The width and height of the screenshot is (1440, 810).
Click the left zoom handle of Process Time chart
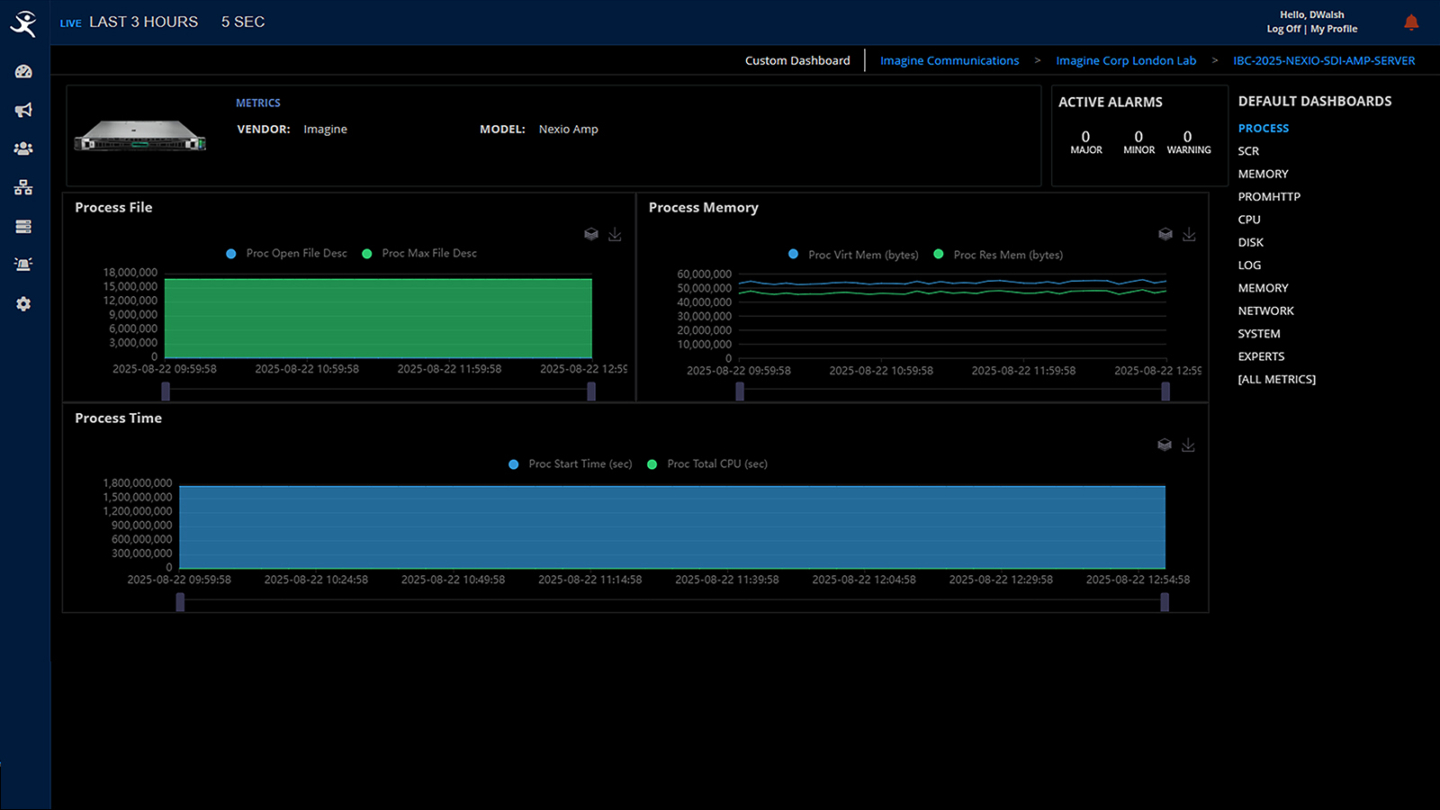pyautogui.click(x=180, y=602)
